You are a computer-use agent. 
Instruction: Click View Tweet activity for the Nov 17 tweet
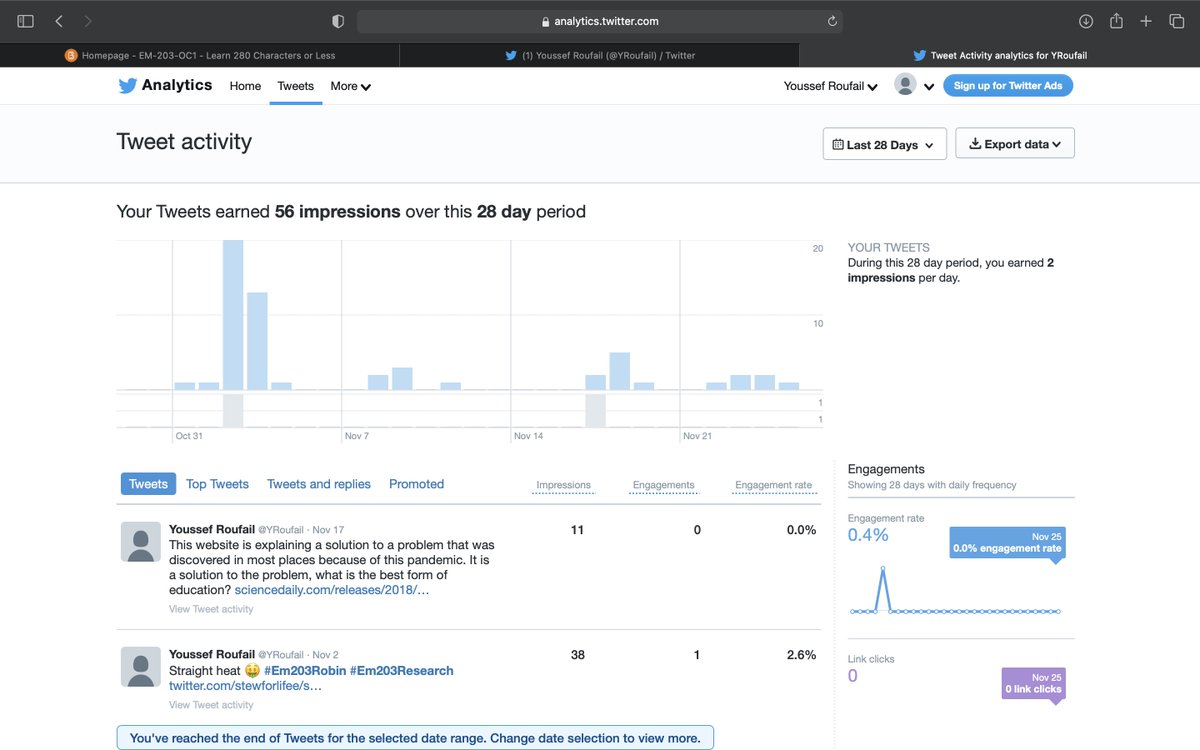click(x=211, y=609)
